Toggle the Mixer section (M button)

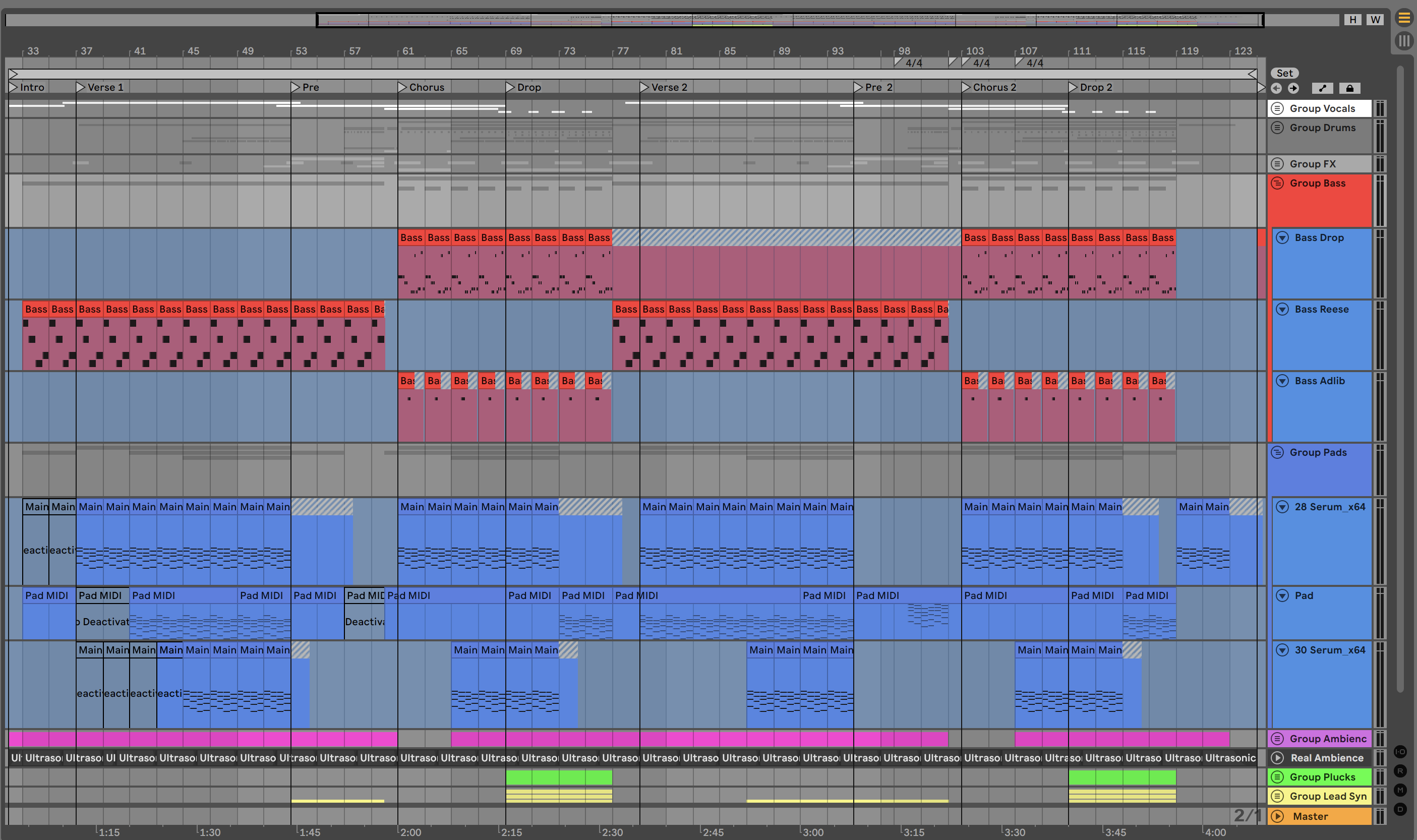pos(1400,790)
